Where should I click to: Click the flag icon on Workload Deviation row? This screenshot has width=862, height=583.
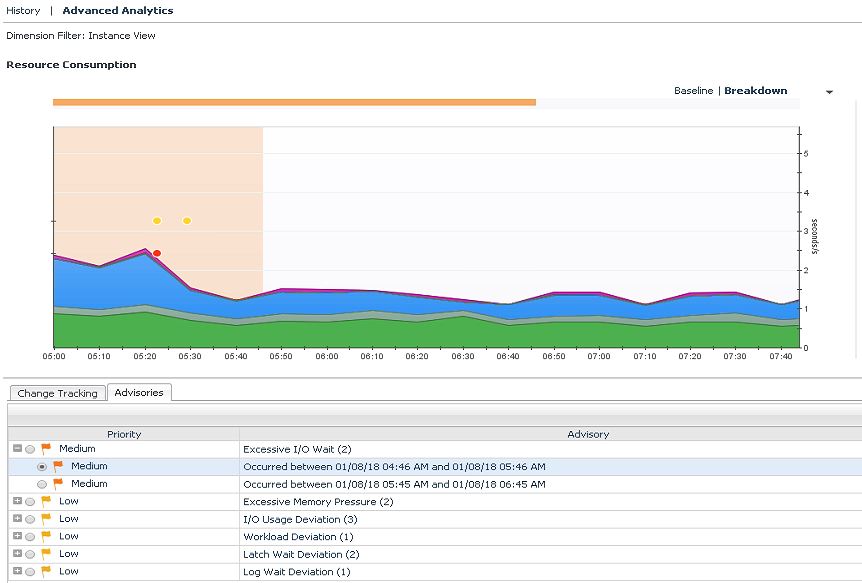point(46,537)
